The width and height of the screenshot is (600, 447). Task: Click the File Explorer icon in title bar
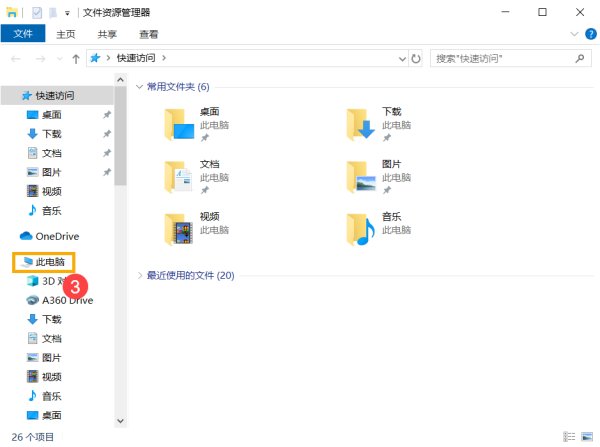(12, 13)
